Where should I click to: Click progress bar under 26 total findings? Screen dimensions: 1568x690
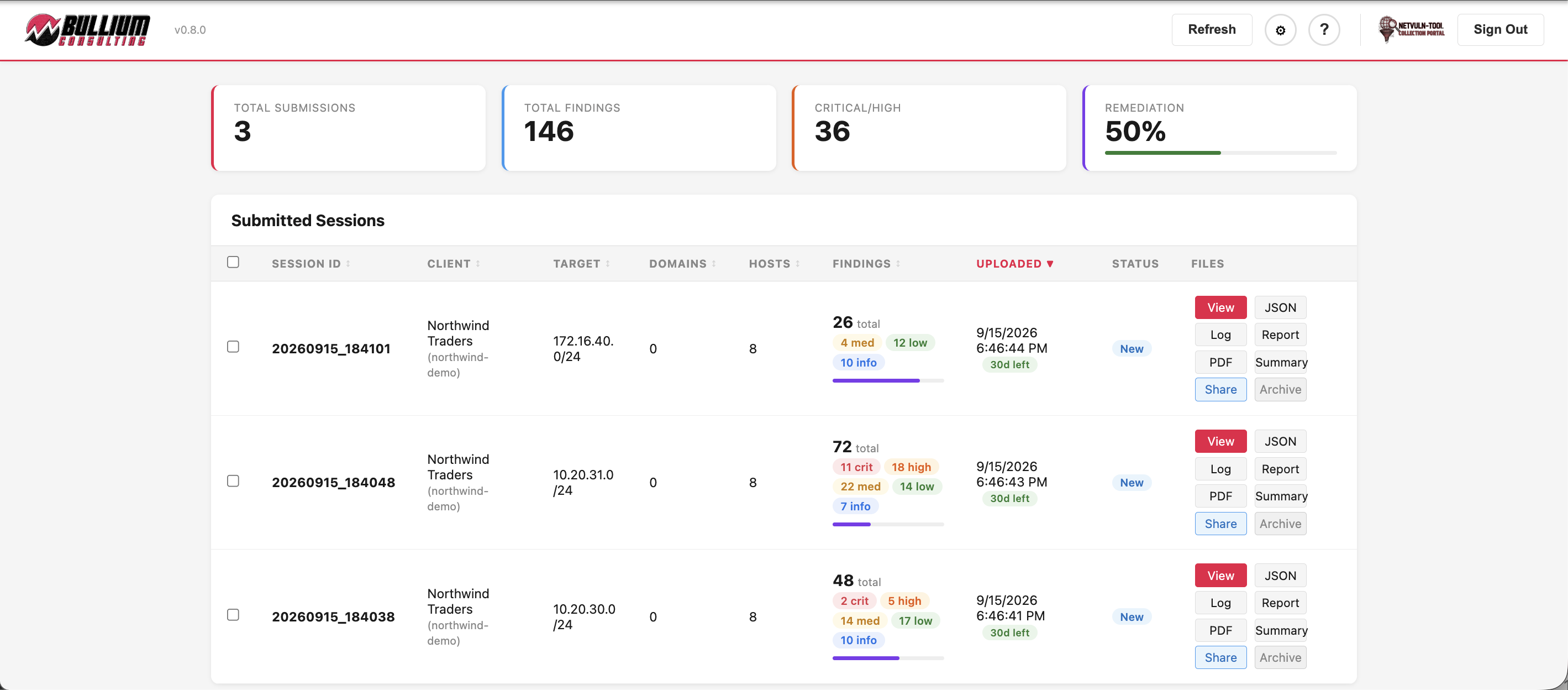(x=887, y=380)
